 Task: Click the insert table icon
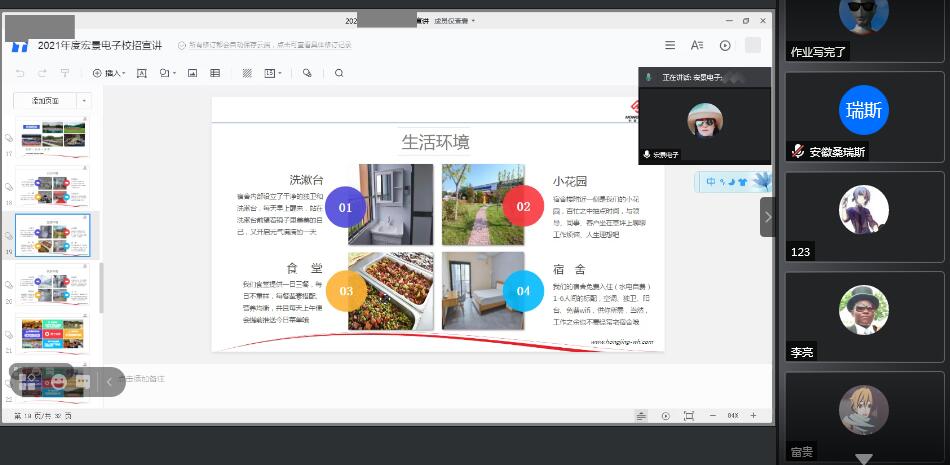point(215,73)
